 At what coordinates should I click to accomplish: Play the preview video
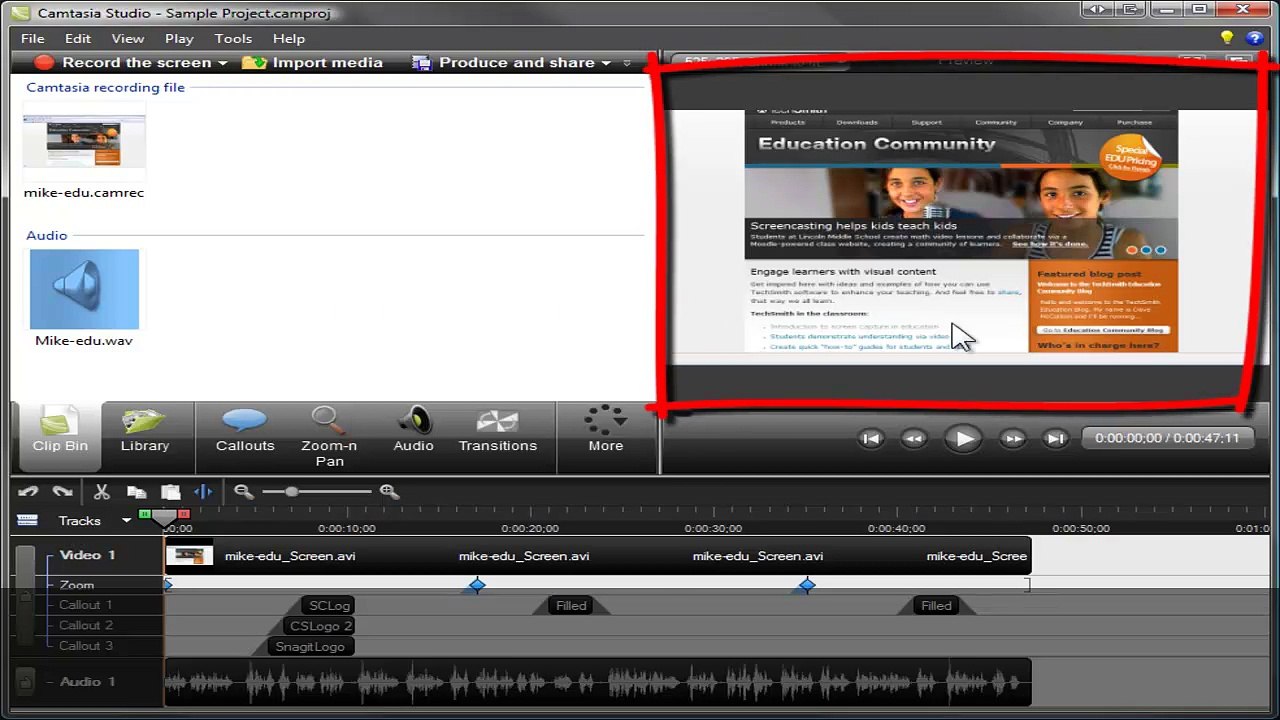pyautogui.click(x=963, y=438)
